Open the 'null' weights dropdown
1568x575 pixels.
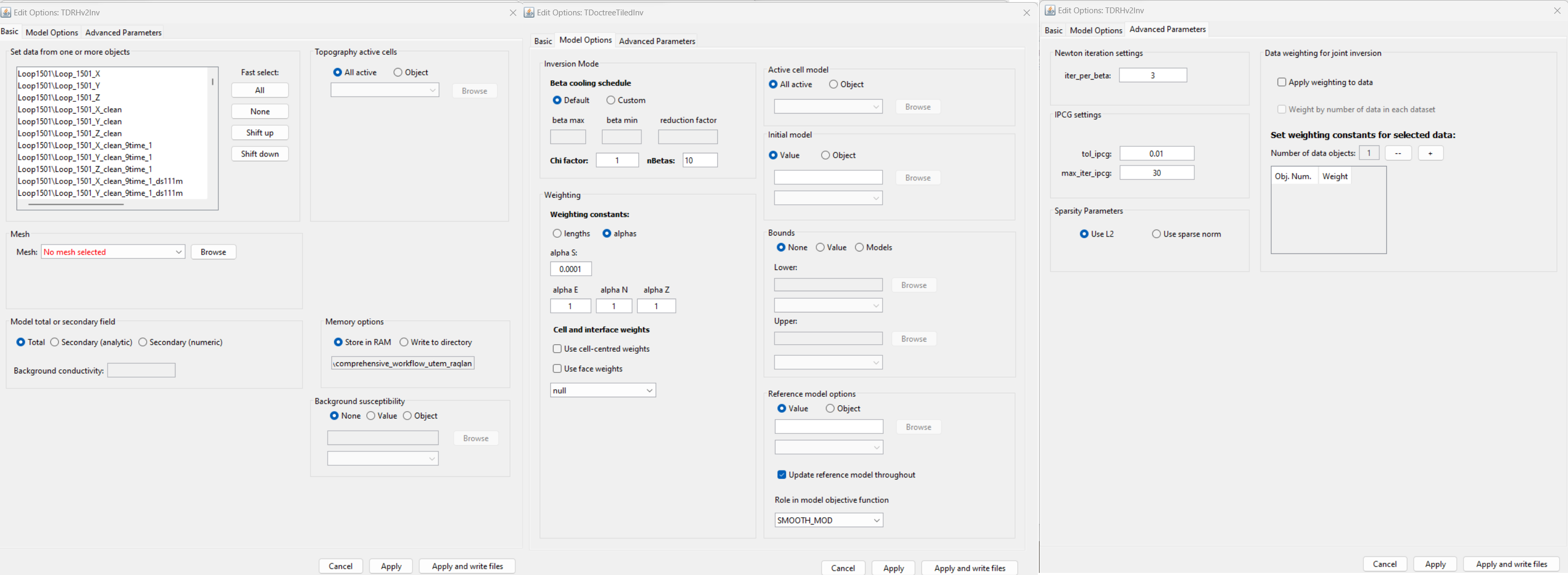(x=603, y=390)
